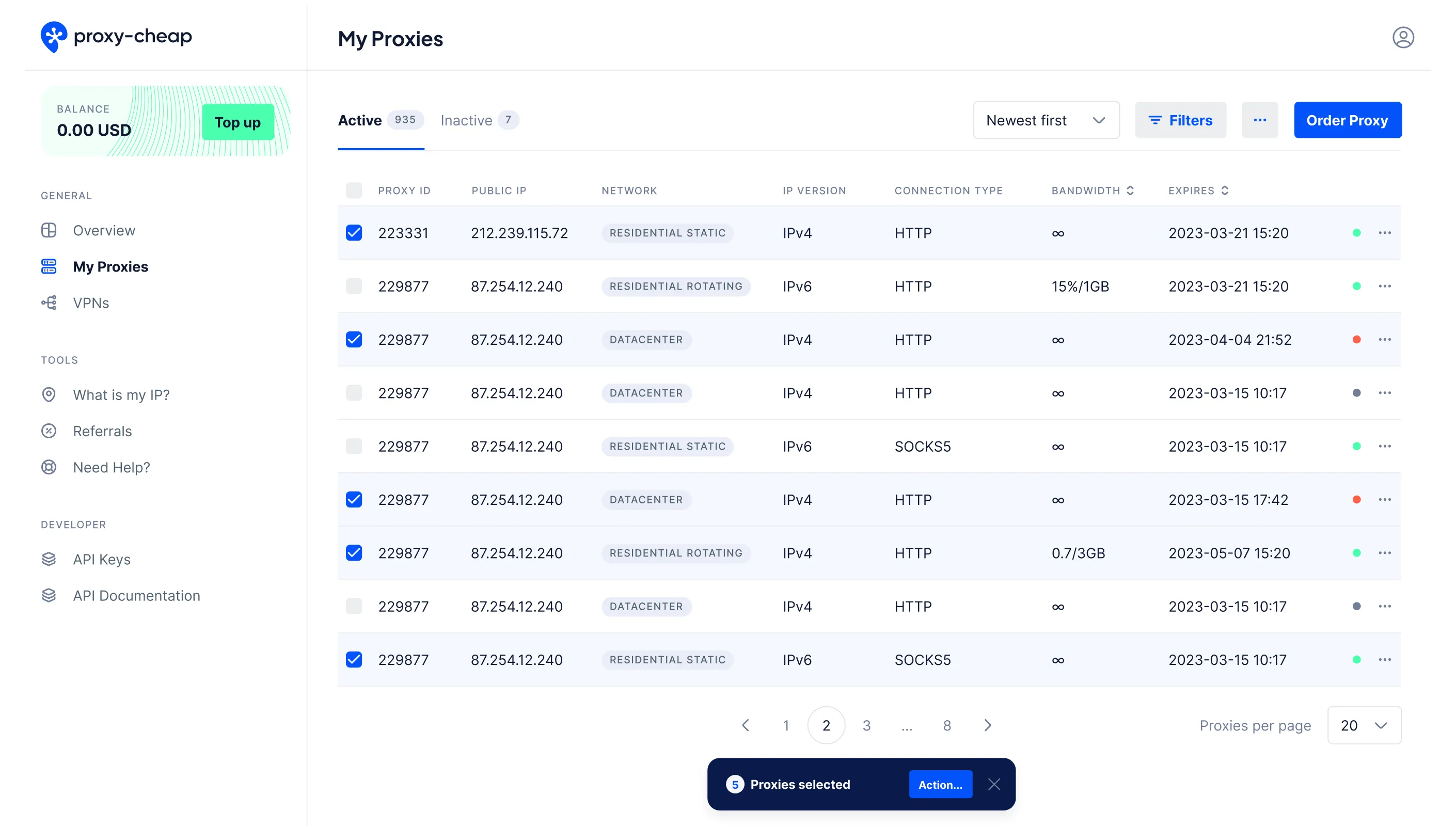Open the Overview section icon
The height and width of the screenshot is (827, 1456).
[x=49, y=230]
